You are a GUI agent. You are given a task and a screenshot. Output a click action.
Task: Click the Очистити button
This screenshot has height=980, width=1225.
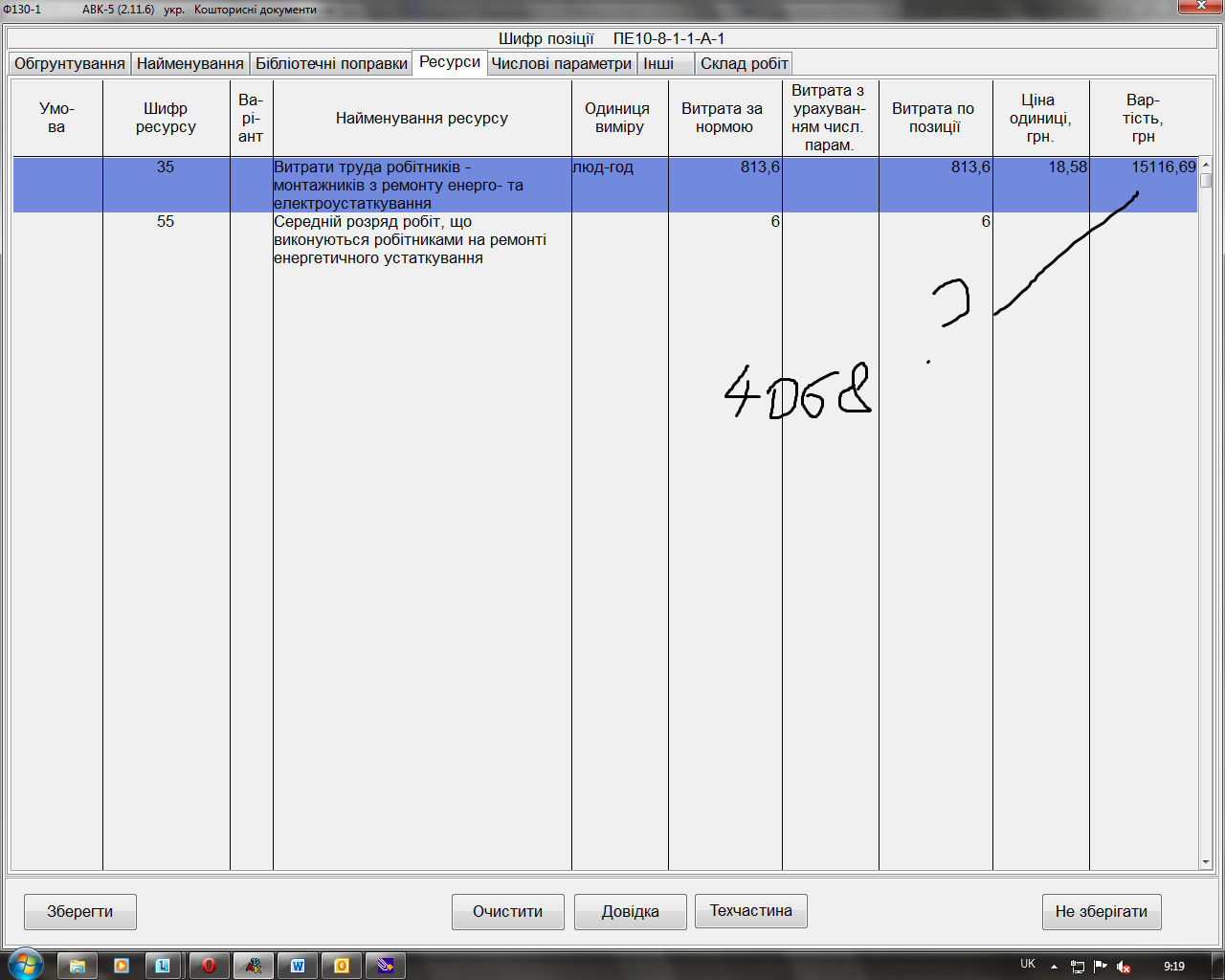pos(507,911)
